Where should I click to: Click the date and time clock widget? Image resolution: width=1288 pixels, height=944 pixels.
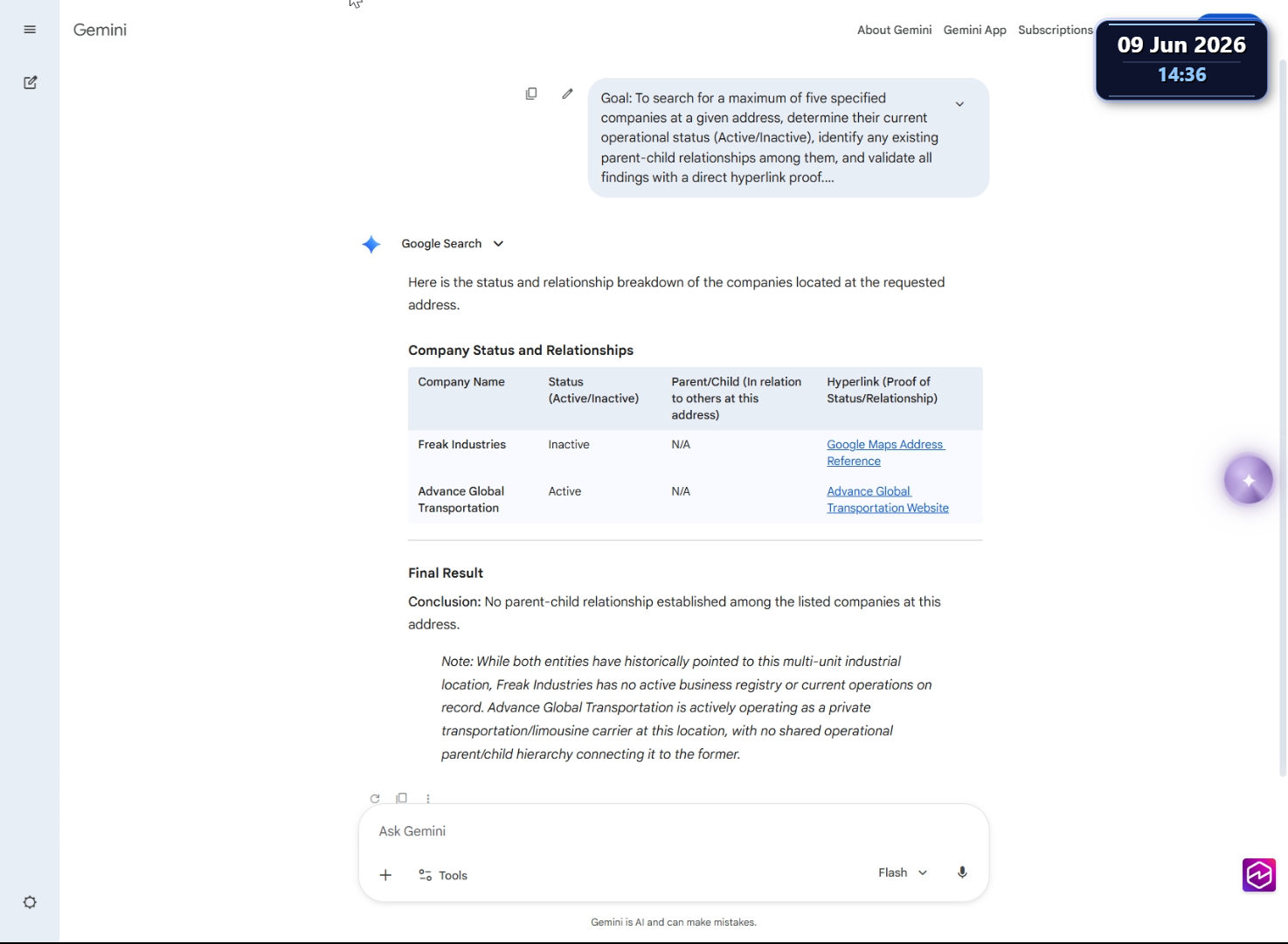pos(1181,59)
